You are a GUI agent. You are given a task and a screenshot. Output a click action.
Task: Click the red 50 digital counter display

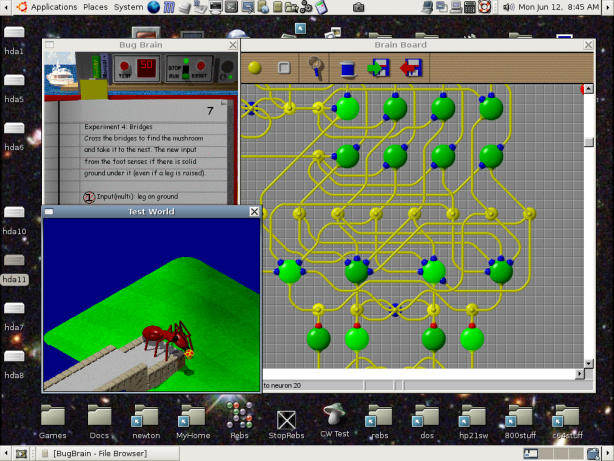click(x=146, y=67)
